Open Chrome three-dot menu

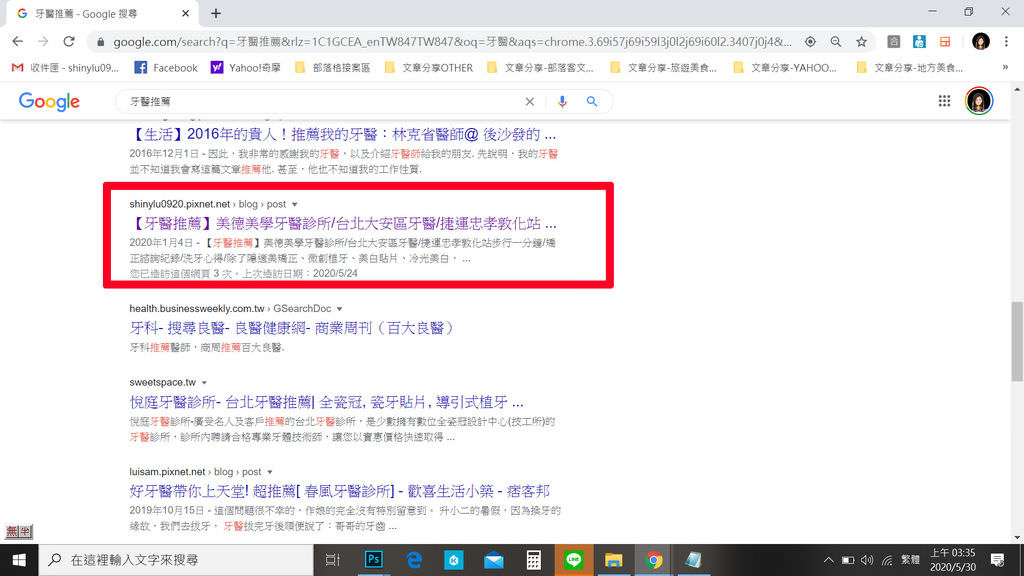point(1006,42)
